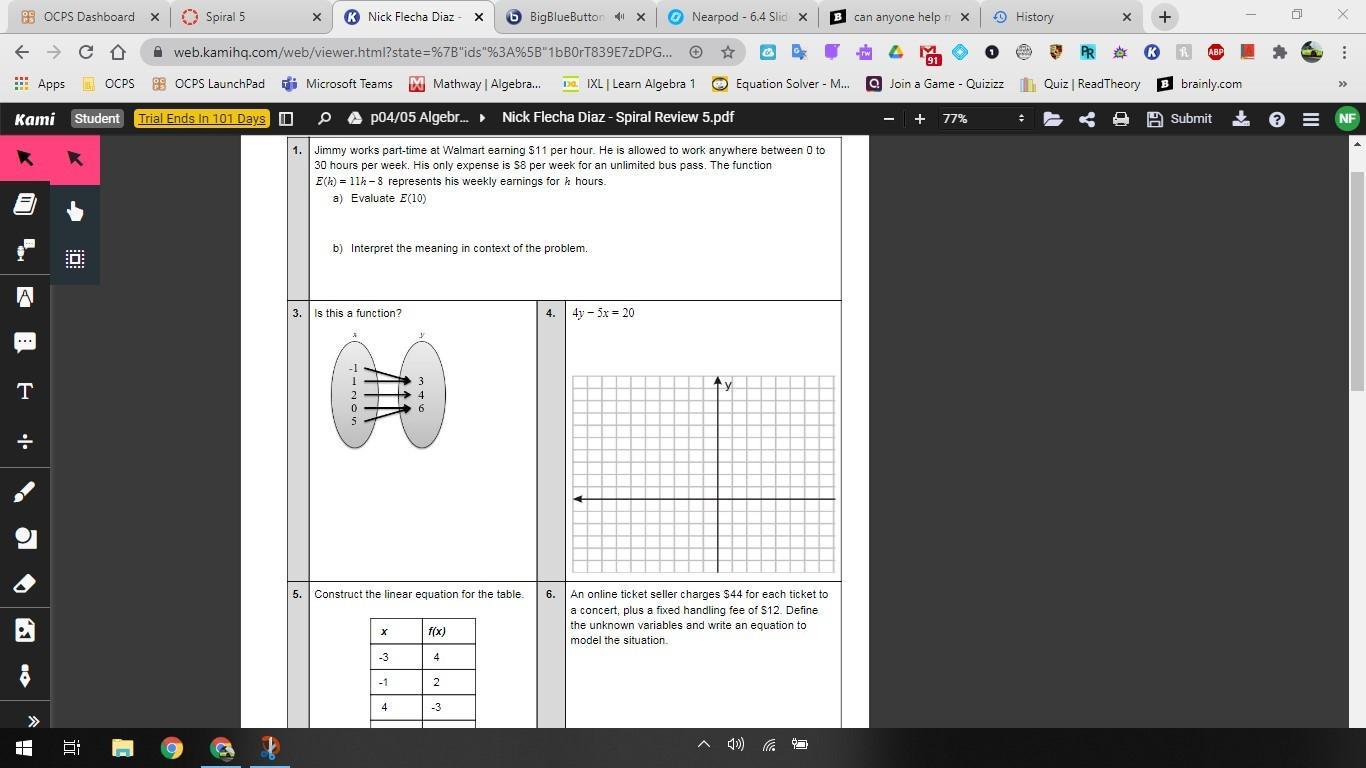Select the Markup highlight text tool
The height and width of the screenshot is (768, 1366).
tap(25, 297)
